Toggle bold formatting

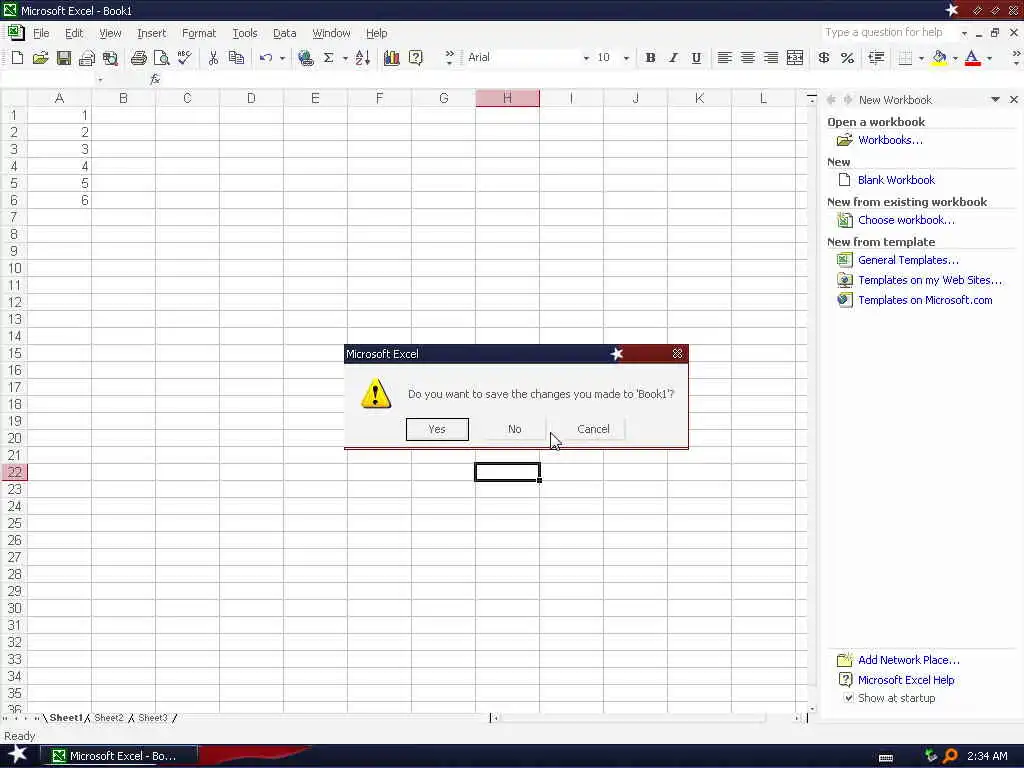(650, 58)
